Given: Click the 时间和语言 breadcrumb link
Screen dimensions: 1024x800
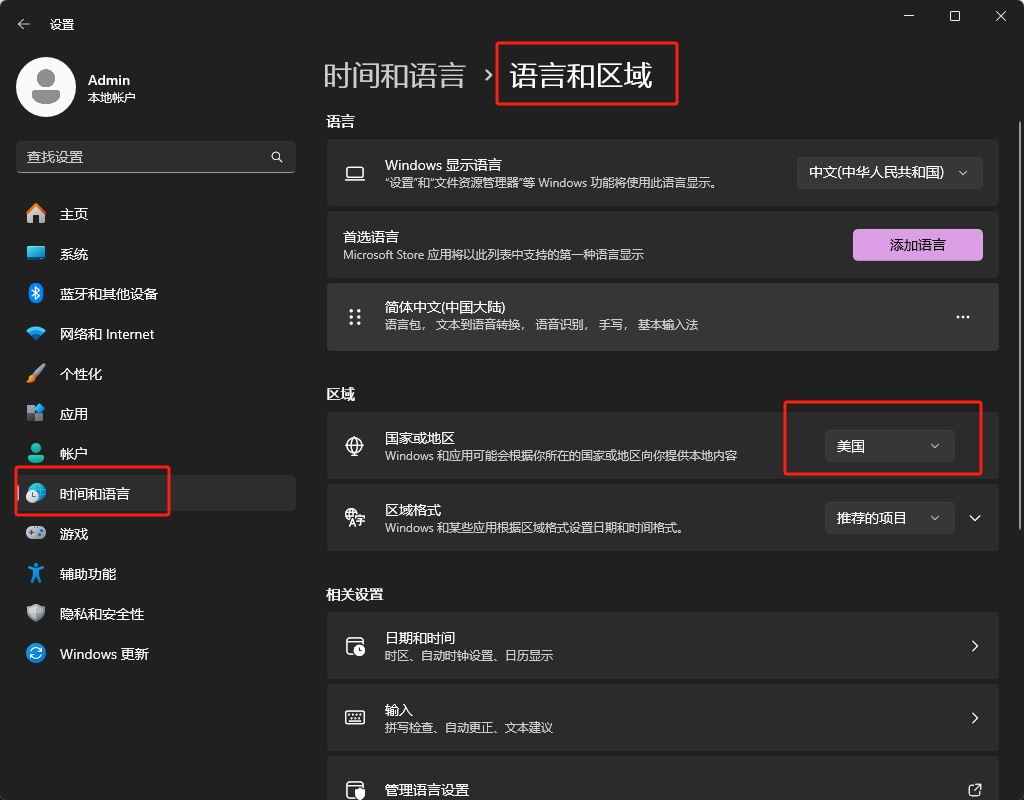Looking at the screenshot, I should [394, 76].
